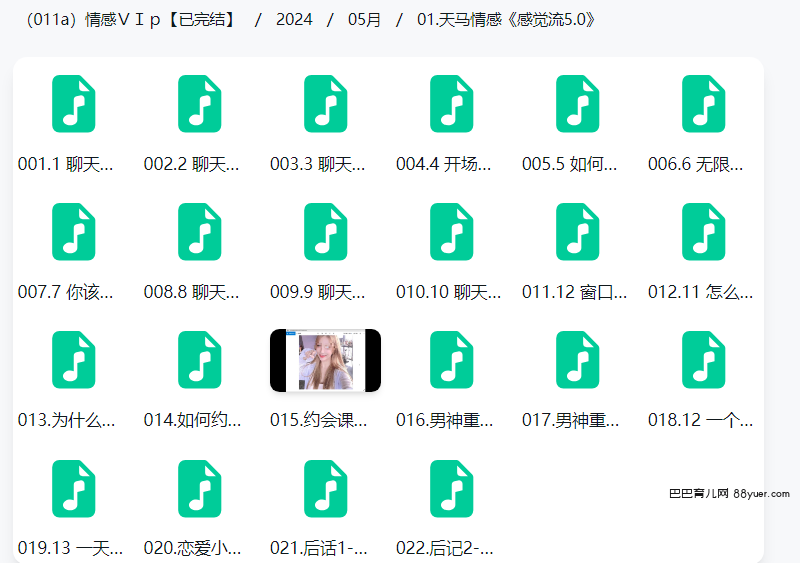Choose audio icon for 021.后话1-
Image resolution: width=800 pixels, height=563 pixels.
[x=326, y=488]
